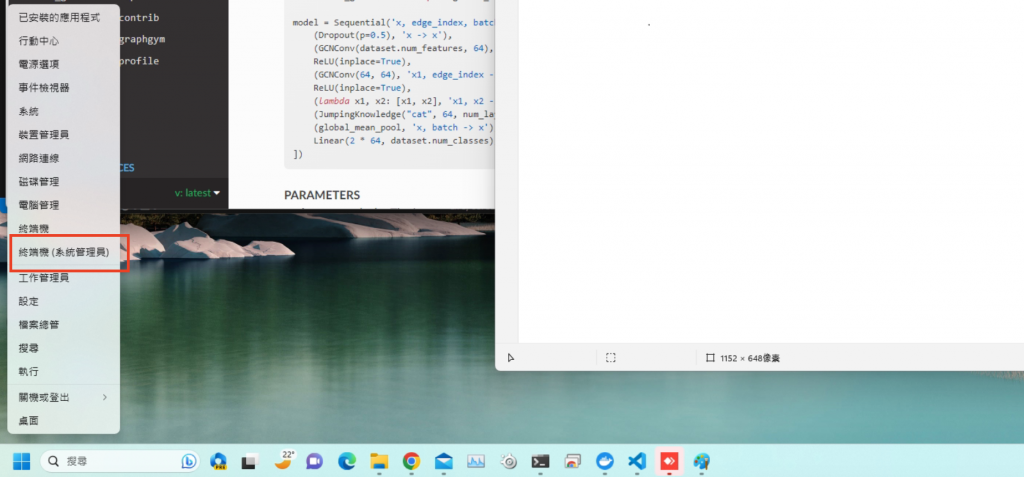
Task: Launch Teams Chat from the taskbar
Action: point(314,462)
